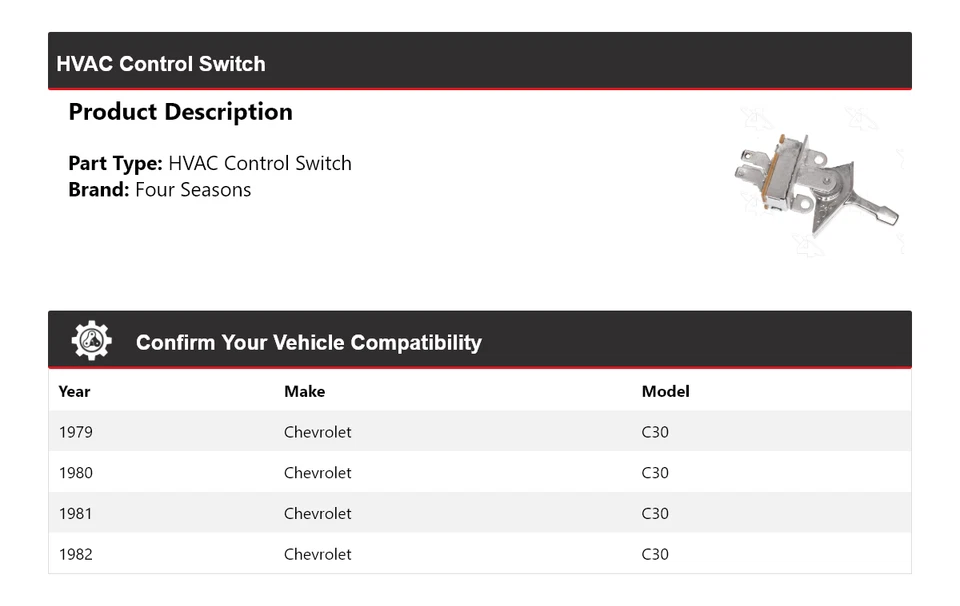The image size is (960, 606).
Task: Click Chevrolet in the 1980 row
Action: (318, 473)
